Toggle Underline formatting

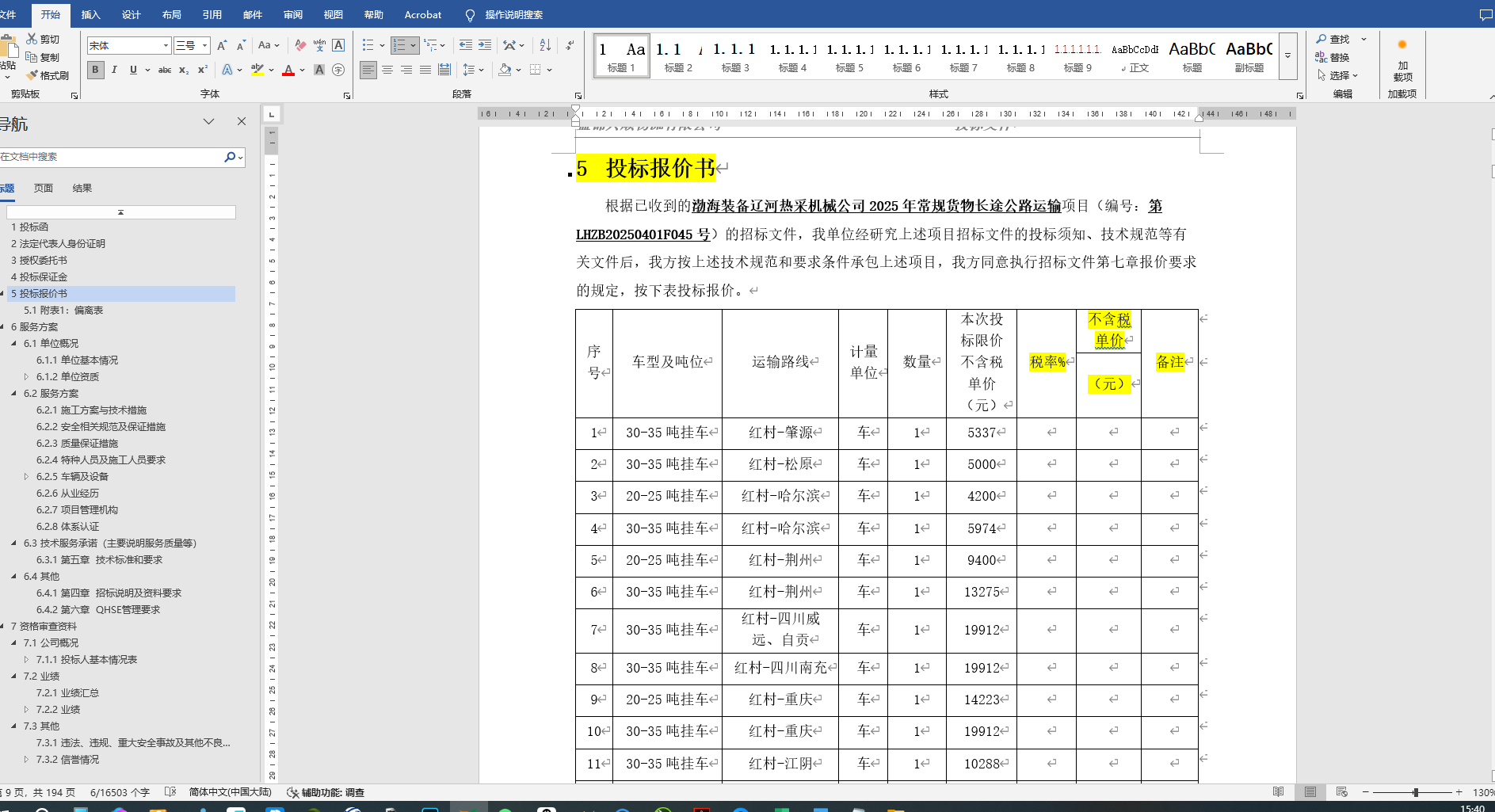coord(133,70)
